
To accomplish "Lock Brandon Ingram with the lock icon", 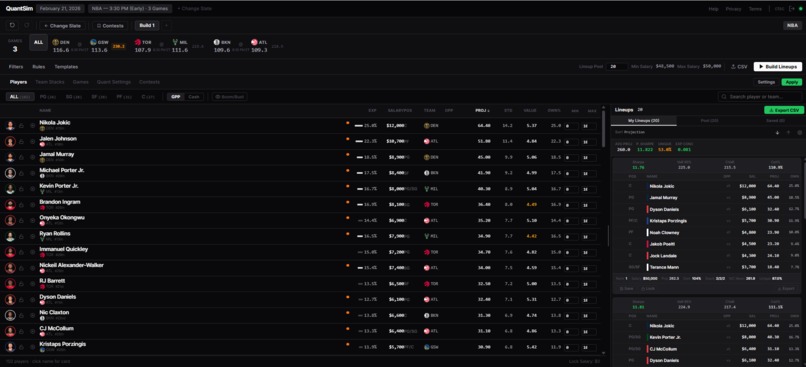I will pos(22,205).
